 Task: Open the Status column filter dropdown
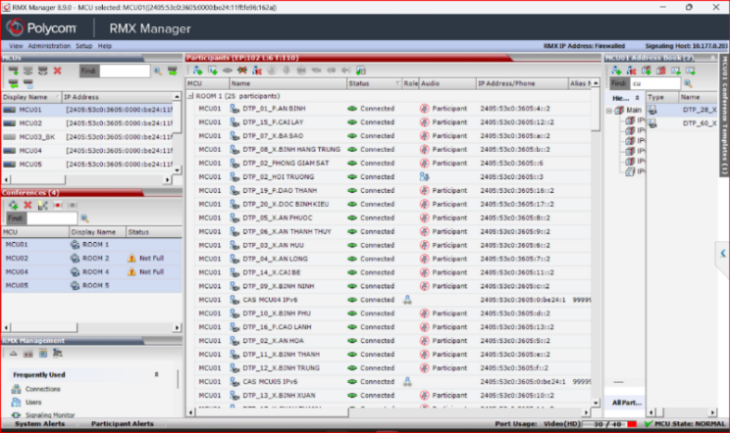tap(397, 83)
